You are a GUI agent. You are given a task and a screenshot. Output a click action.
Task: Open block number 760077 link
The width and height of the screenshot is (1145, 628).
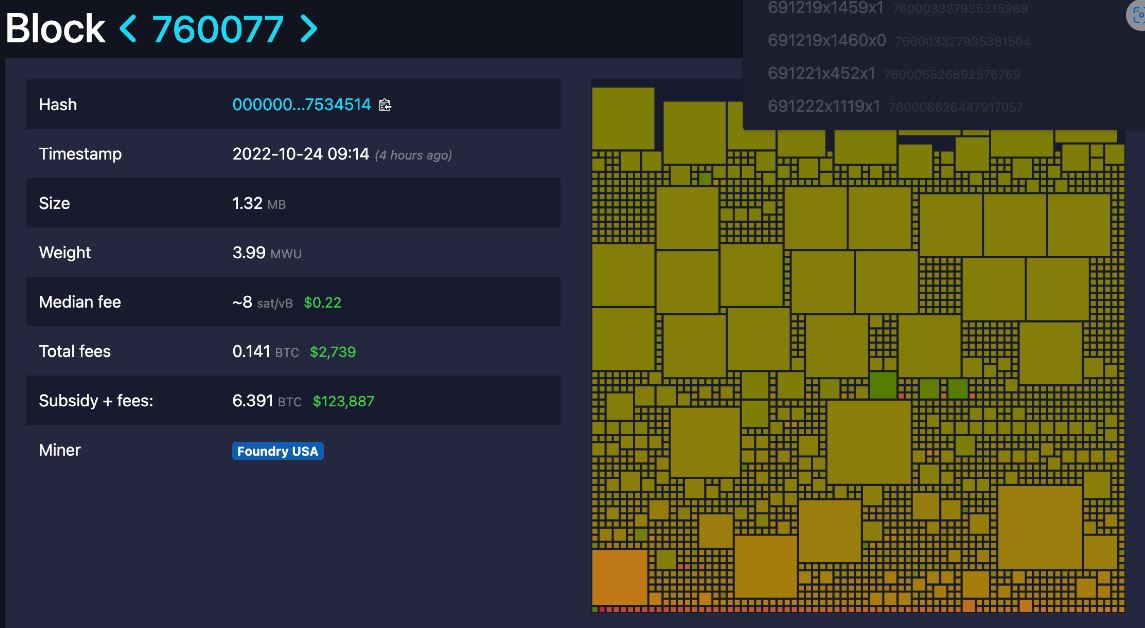218,29
